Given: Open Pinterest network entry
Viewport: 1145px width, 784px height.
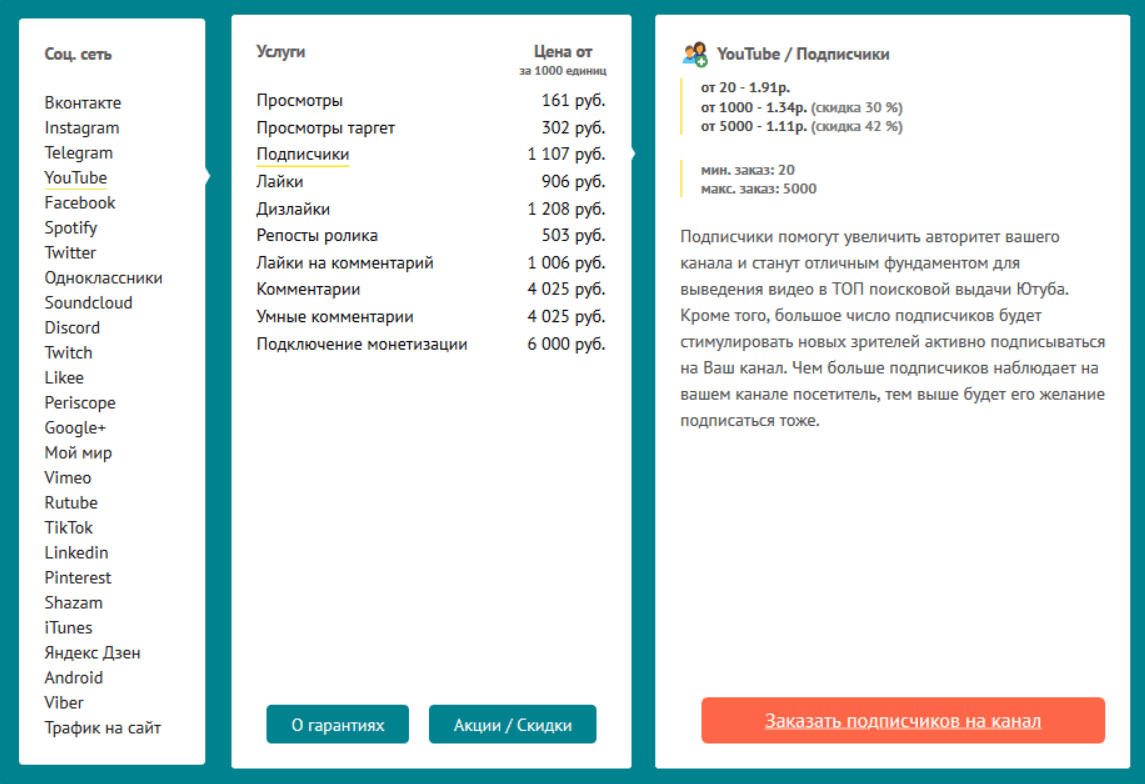Looking at the screenshot, I should (77, 577).
